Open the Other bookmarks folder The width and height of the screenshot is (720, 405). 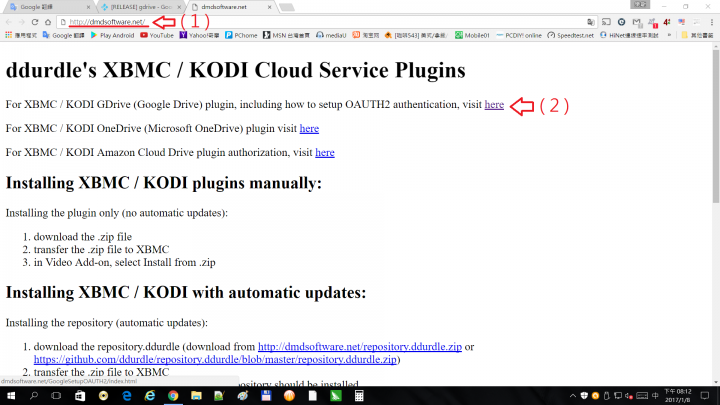[x=697, y=35]
